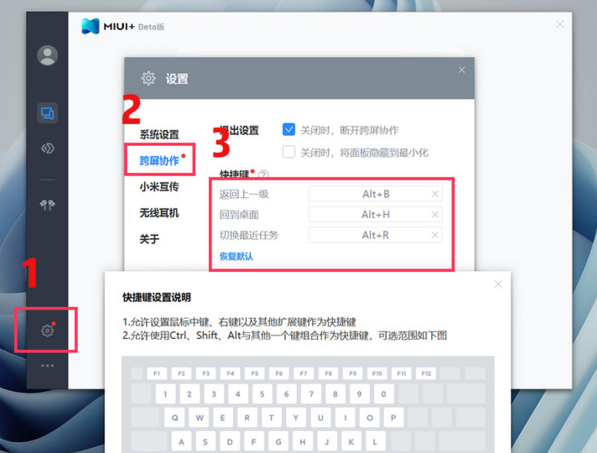Image resolution: width=597 pixels, height=453 pixels.
Task: Select the cross-screen collaboration sidebar icon
Action: (47, 113)
